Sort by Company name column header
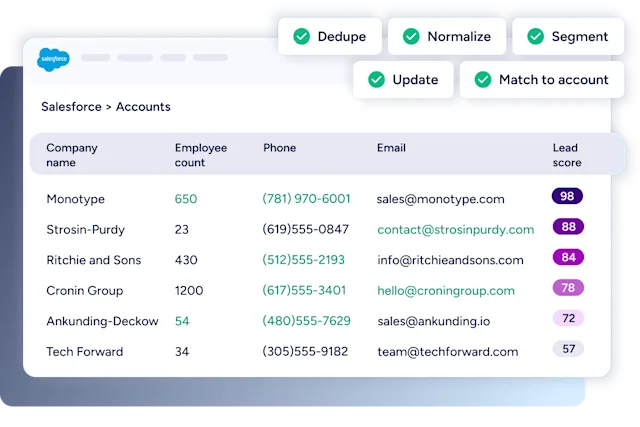This screenshot has width=640, height=427. pos(72,155)
